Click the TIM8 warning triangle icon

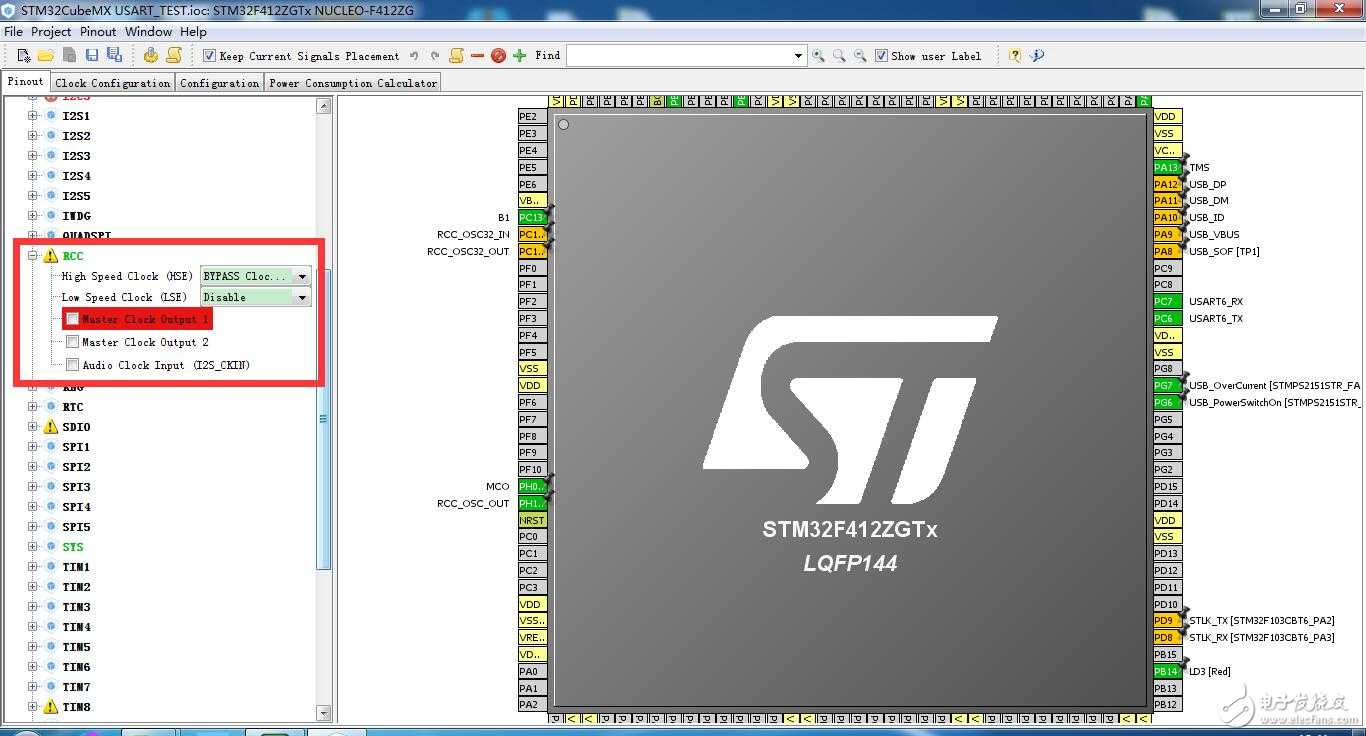(x=51, y=707)
